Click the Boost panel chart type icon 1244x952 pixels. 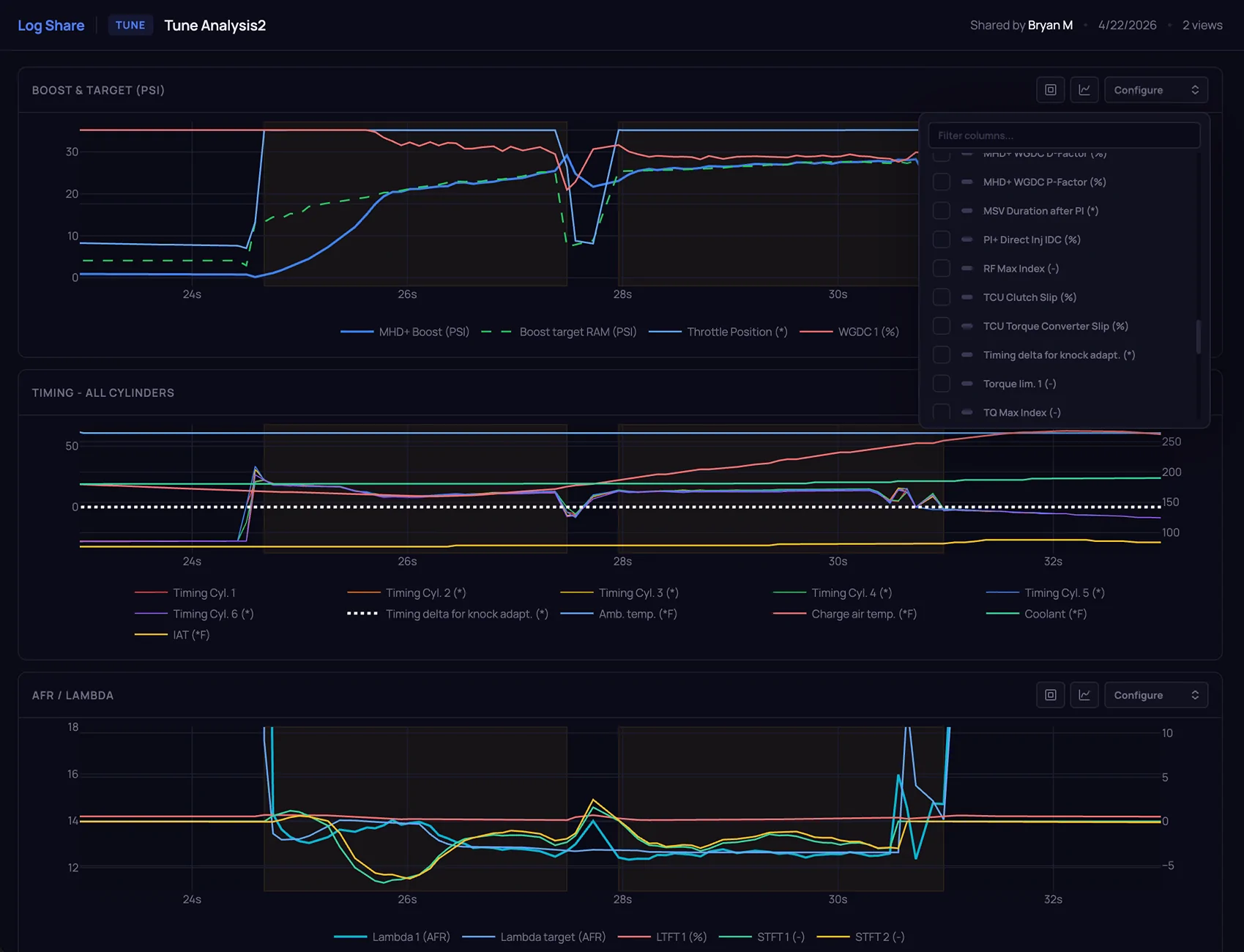pyautogui.click(x=1084, y=90)
